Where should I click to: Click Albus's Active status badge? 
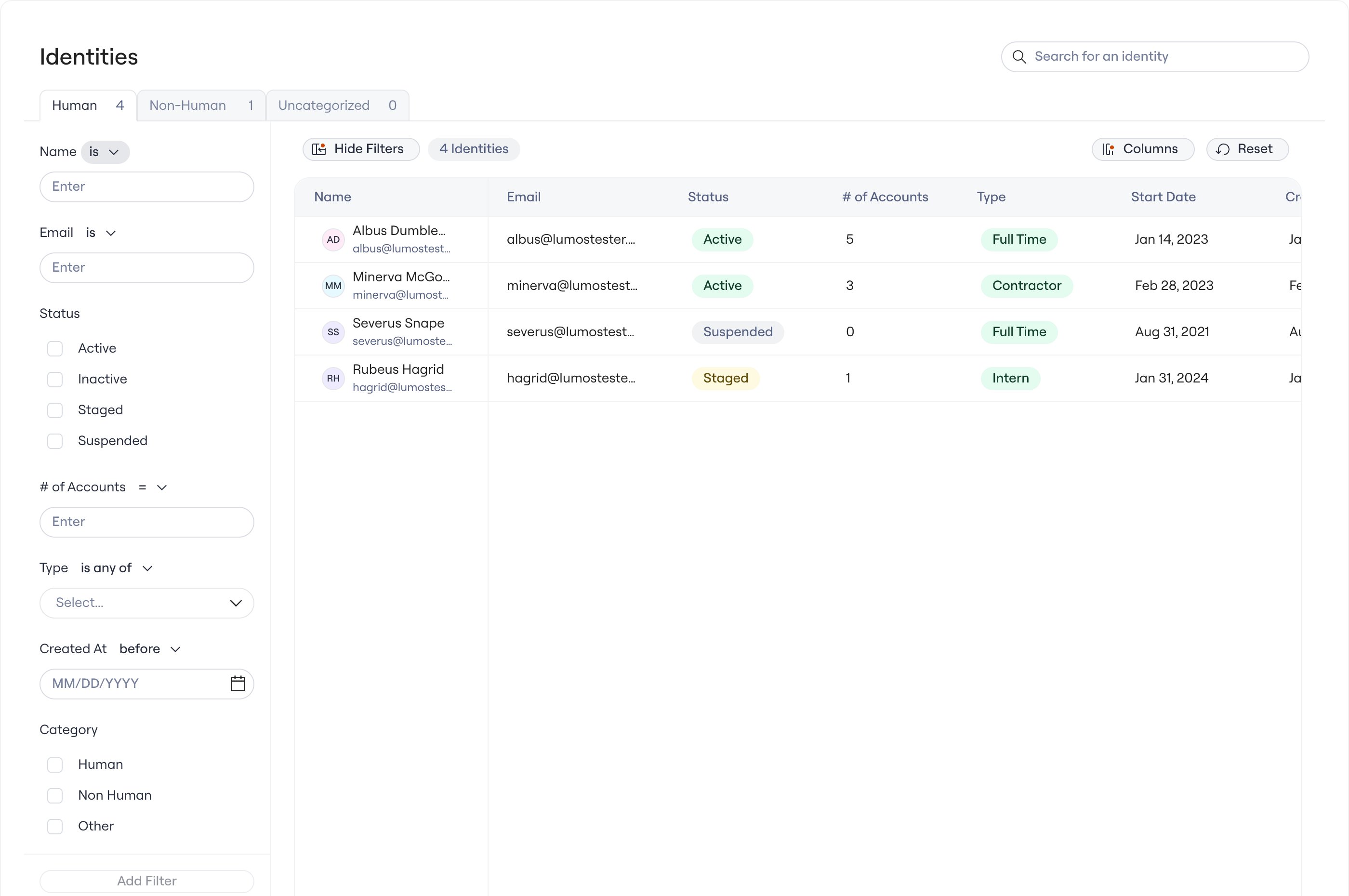tap(722, 239)
